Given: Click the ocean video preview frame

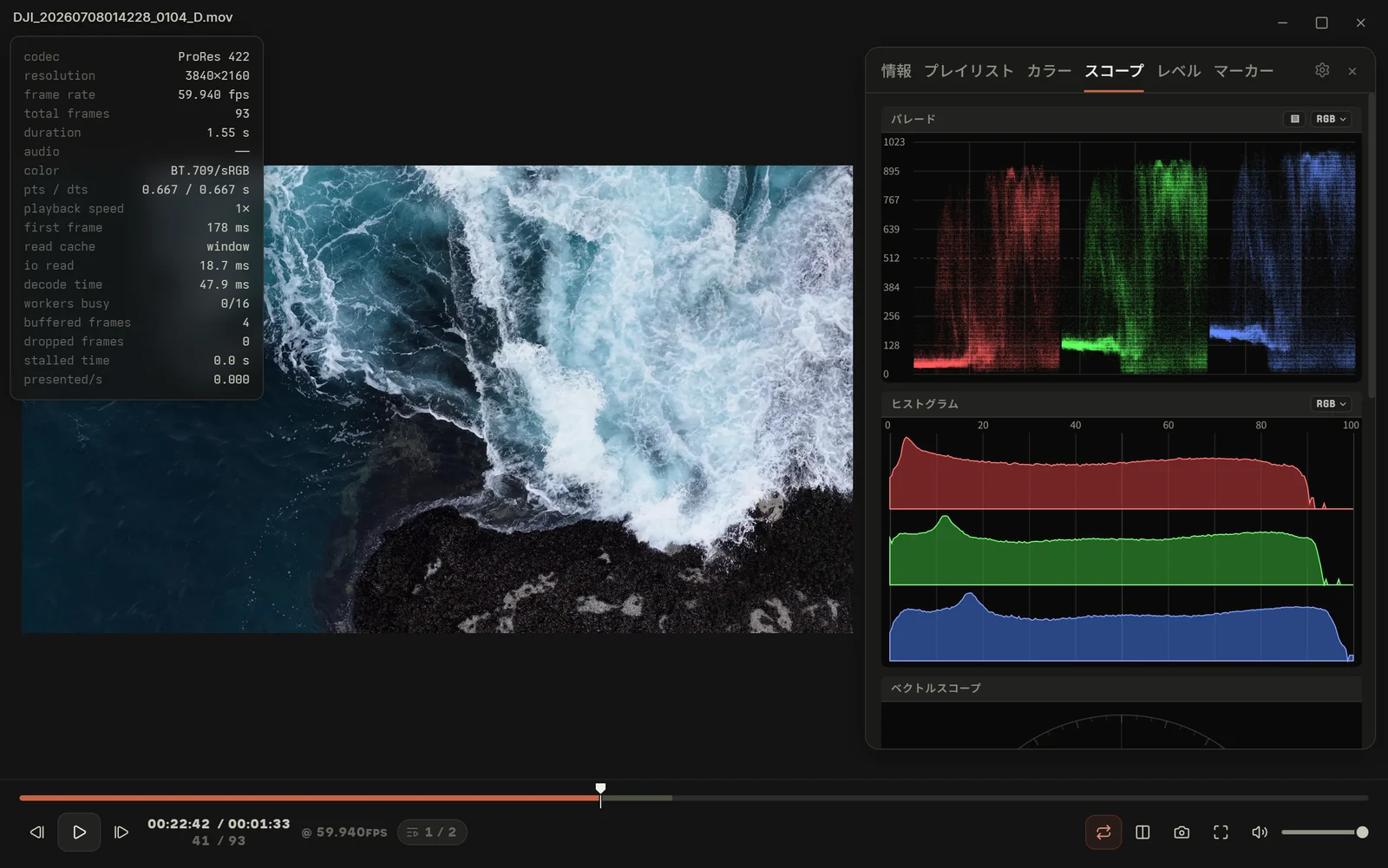Looking at the screenshot, I should tap(437, 399).
